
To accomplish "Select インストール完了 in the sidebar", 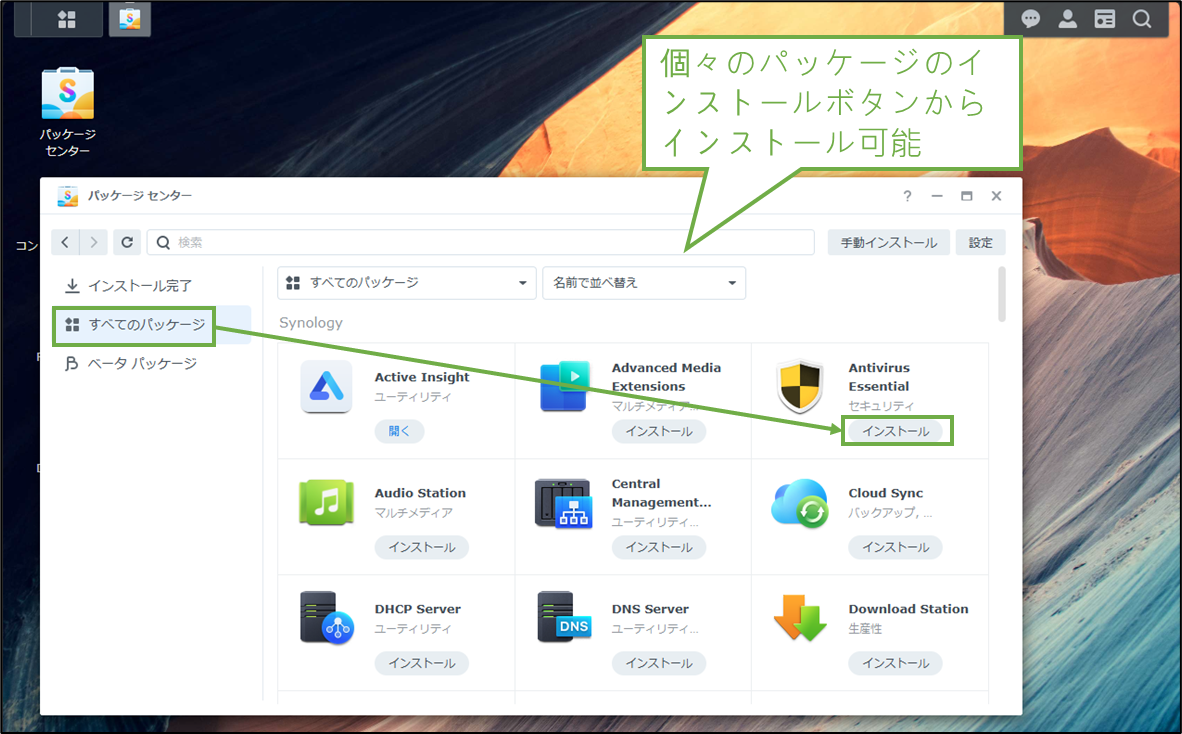I will pos(152,286).
